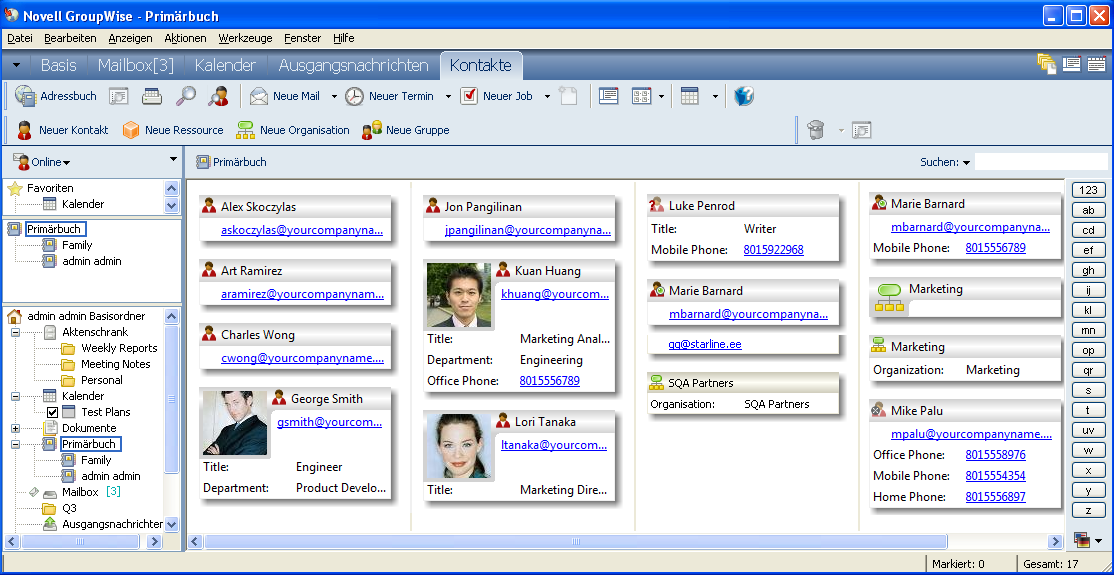The width and height of the screenshot is (1114, 575).
Task: Open dropdown arrow next to Neuer Job
Action: (x=547, y=97)
